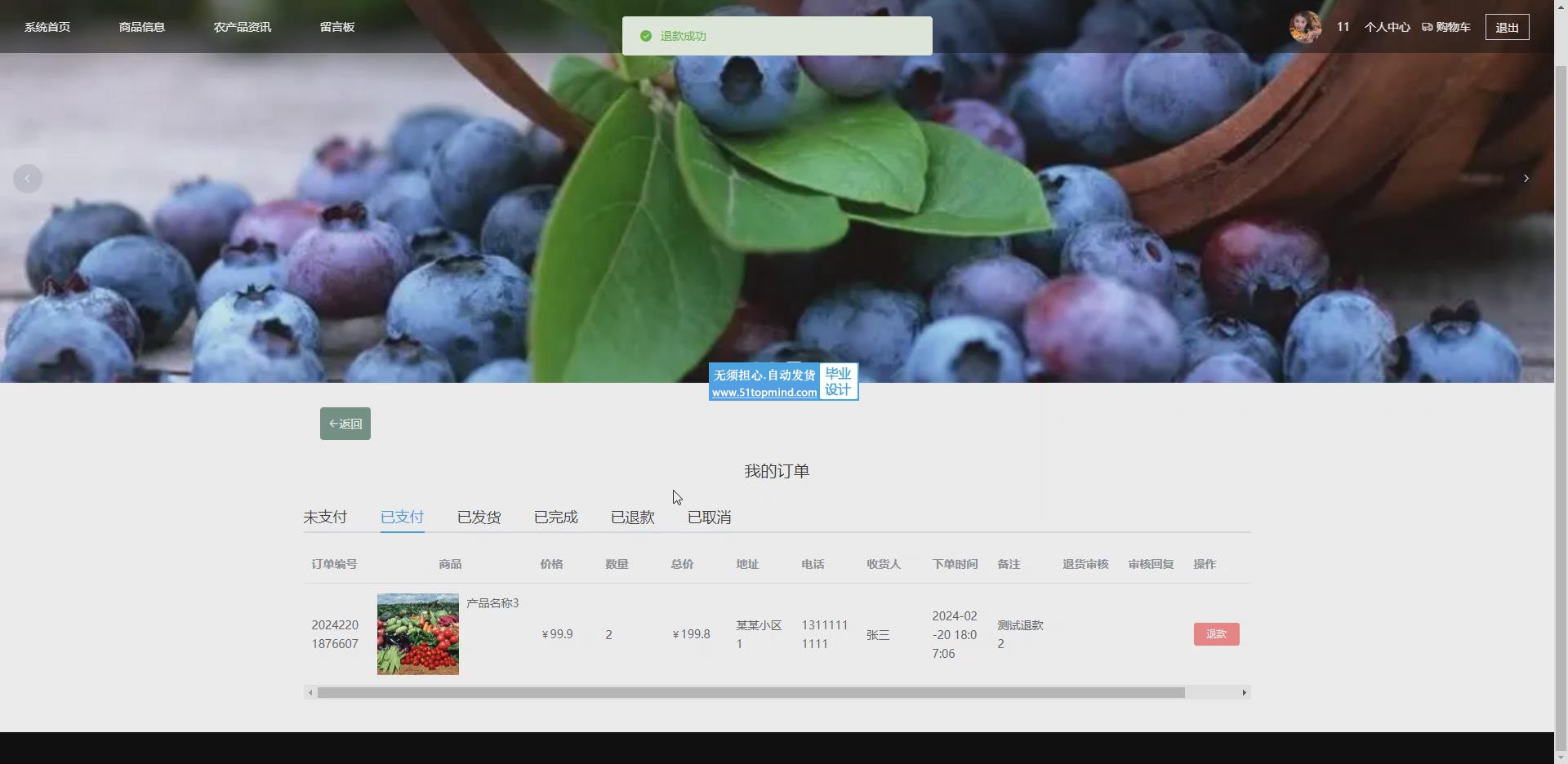Click the address 某某小区1 cell
Image resolution: width=1568 pixels, height=764 pixels.
pyautogui.click(x=759, y=634)
